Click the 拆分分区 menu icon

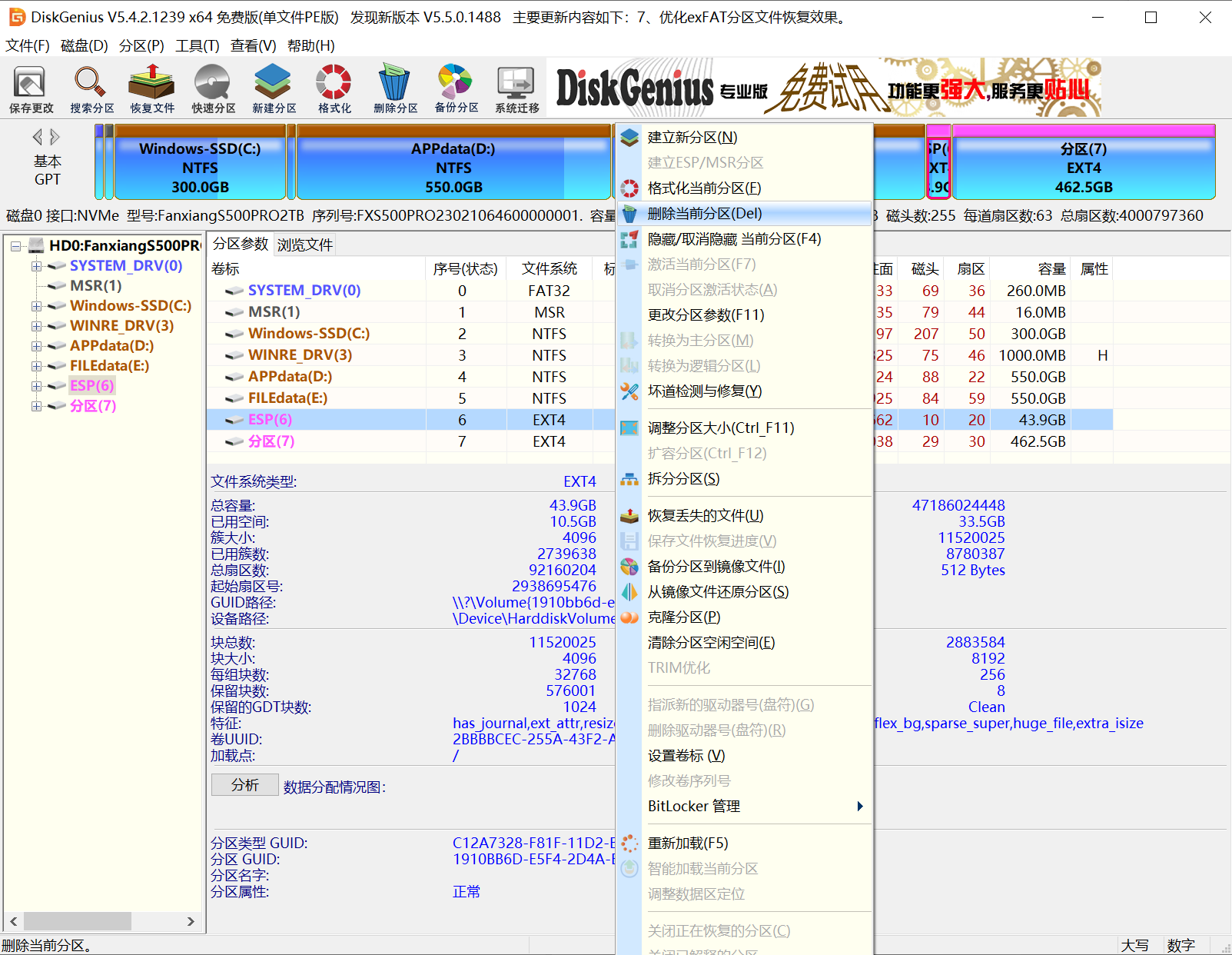629,479
